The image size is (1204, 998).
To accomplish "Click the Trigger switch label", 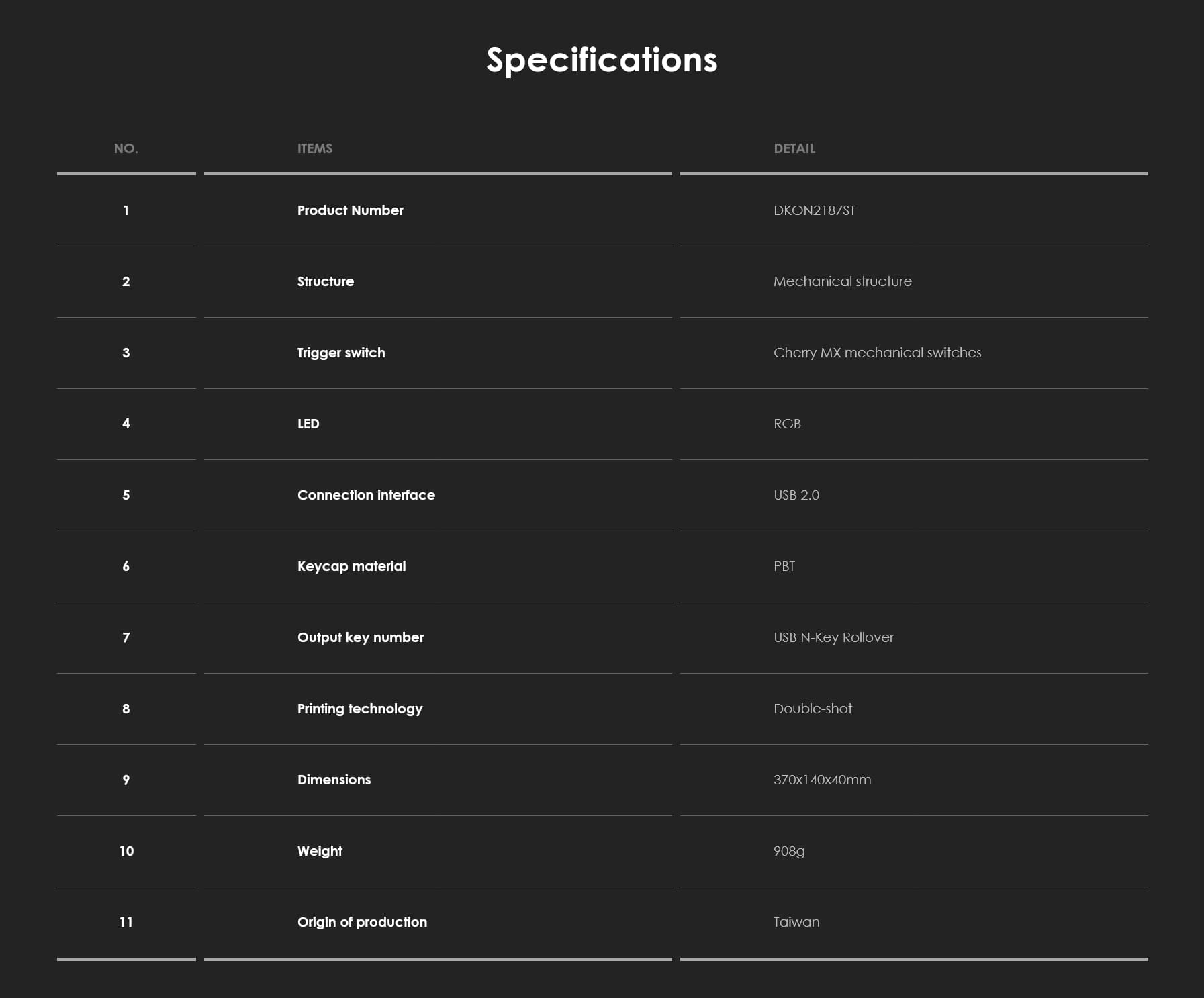I will [x=340, y=353].
